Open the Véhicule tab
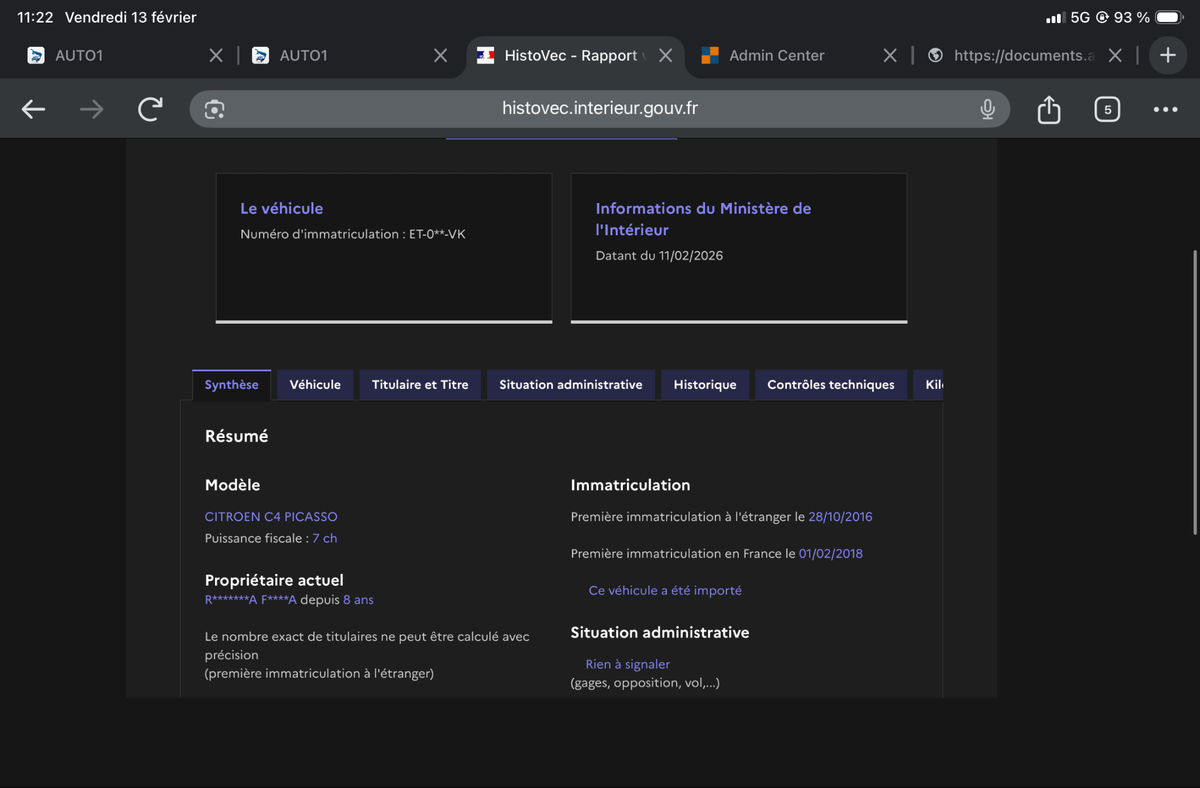 [315, 385]
